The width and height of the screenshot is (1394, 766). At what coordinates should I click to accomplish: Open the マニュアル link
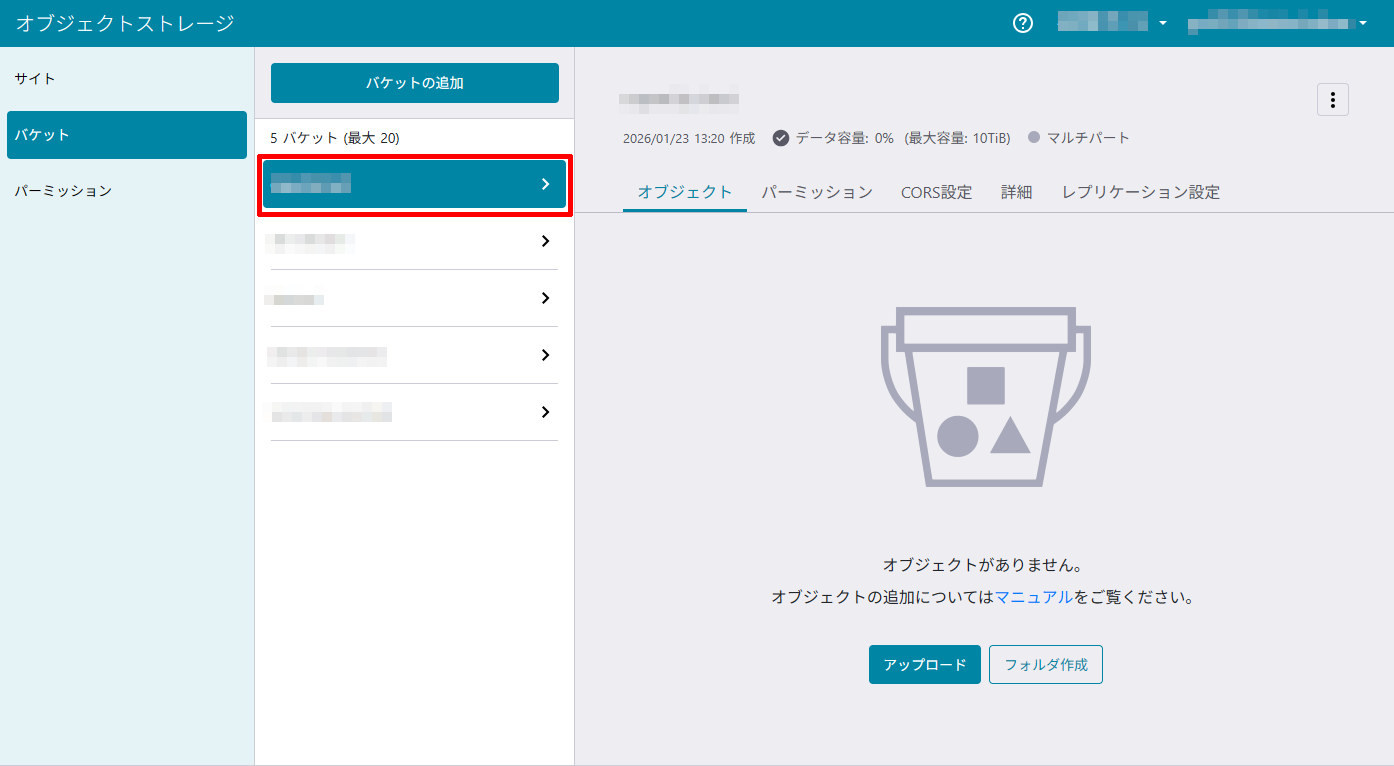click(x=1033, y=597)
